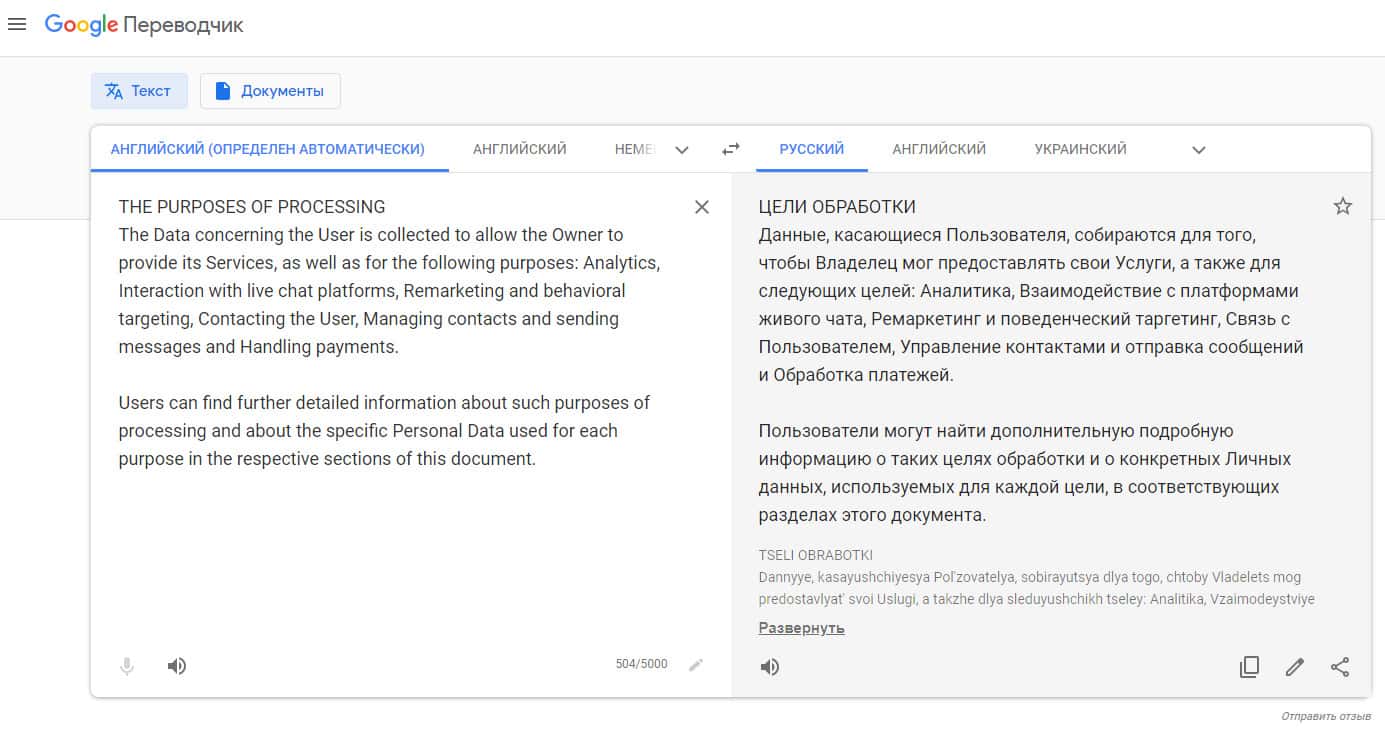Click the transliteration line TSELI OBRABOTKI
This screenshot has height=739, width=1385.
816,555
